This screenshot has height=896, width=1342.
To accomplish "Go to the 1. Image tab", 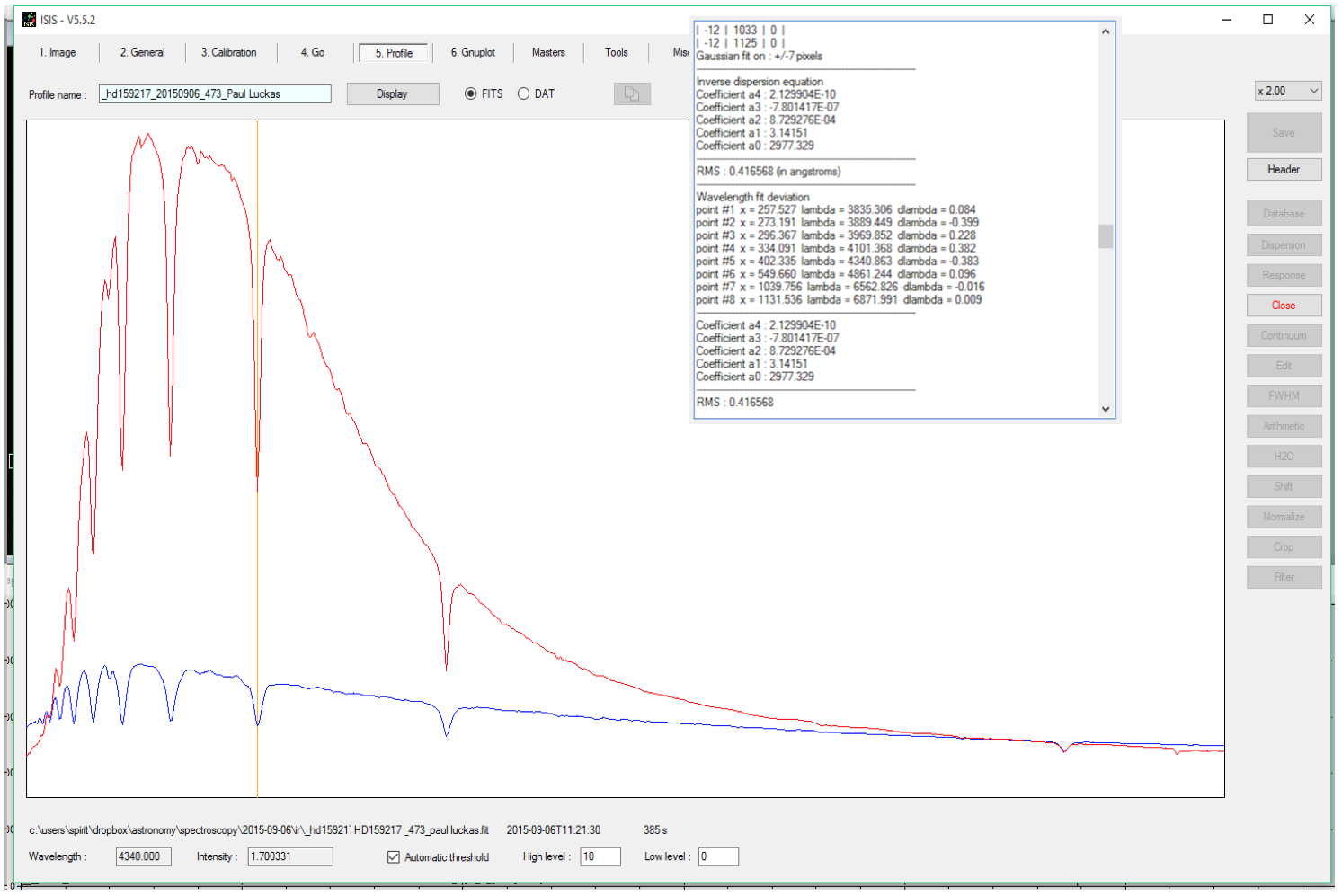I will pyautogui.click(x=57, y=53).
